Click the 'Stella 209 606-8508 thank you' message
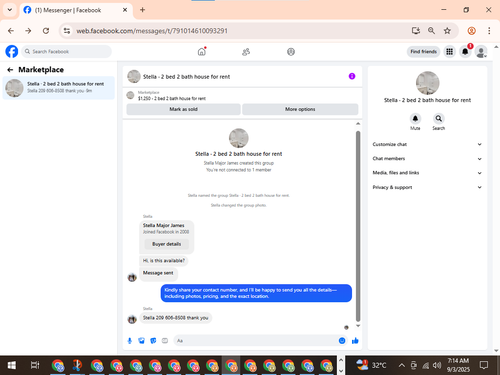 pyautogui.click(x=175, y=318)
